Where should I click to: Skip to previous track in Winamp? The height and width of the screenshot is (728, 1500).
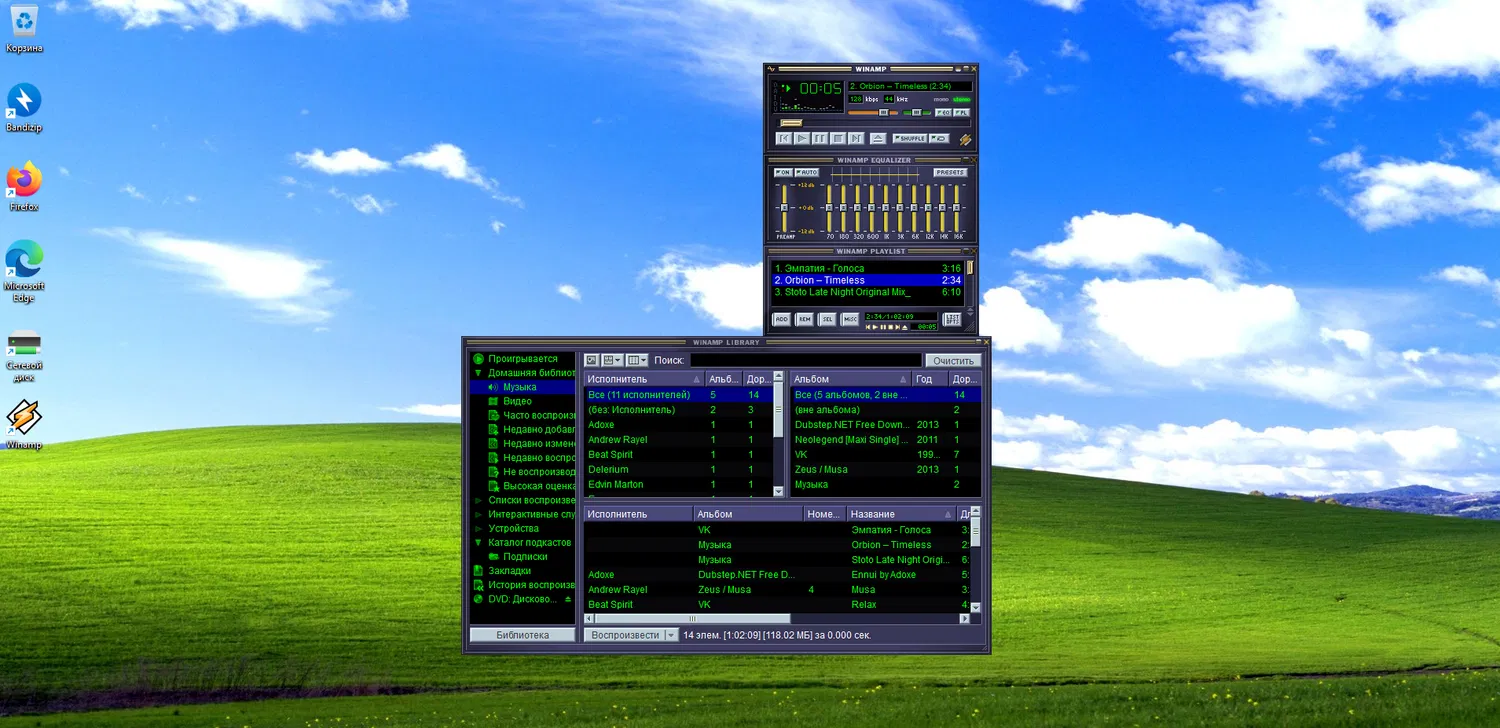pos(785,139)
